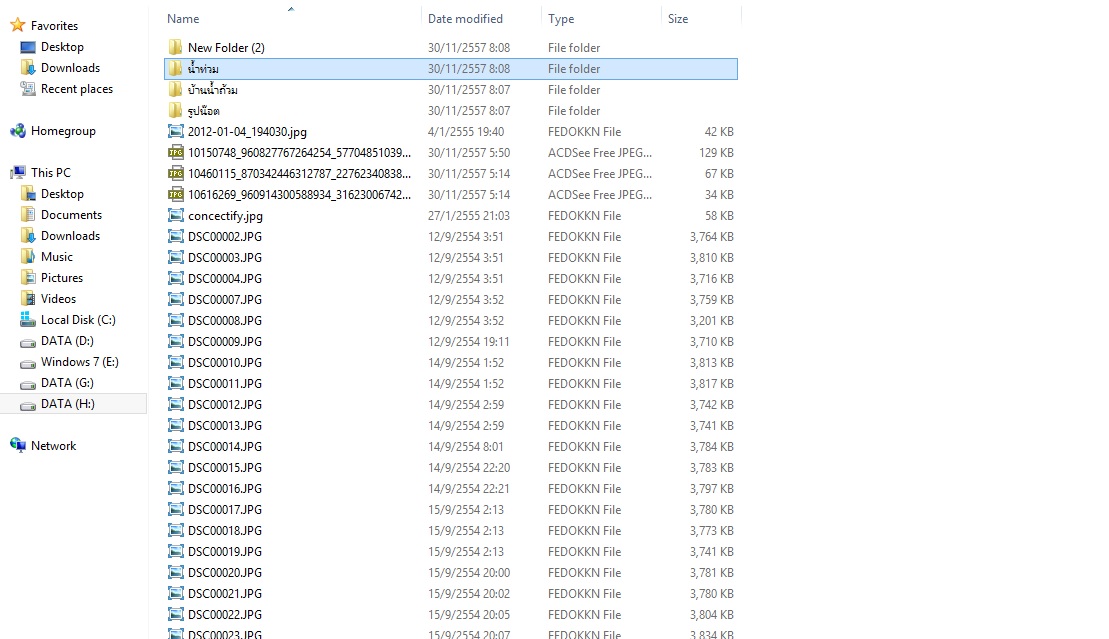Select the folder บ้านน้ำท้วม
Screen dimensions: 1109x639
click(x=451, y=90)
